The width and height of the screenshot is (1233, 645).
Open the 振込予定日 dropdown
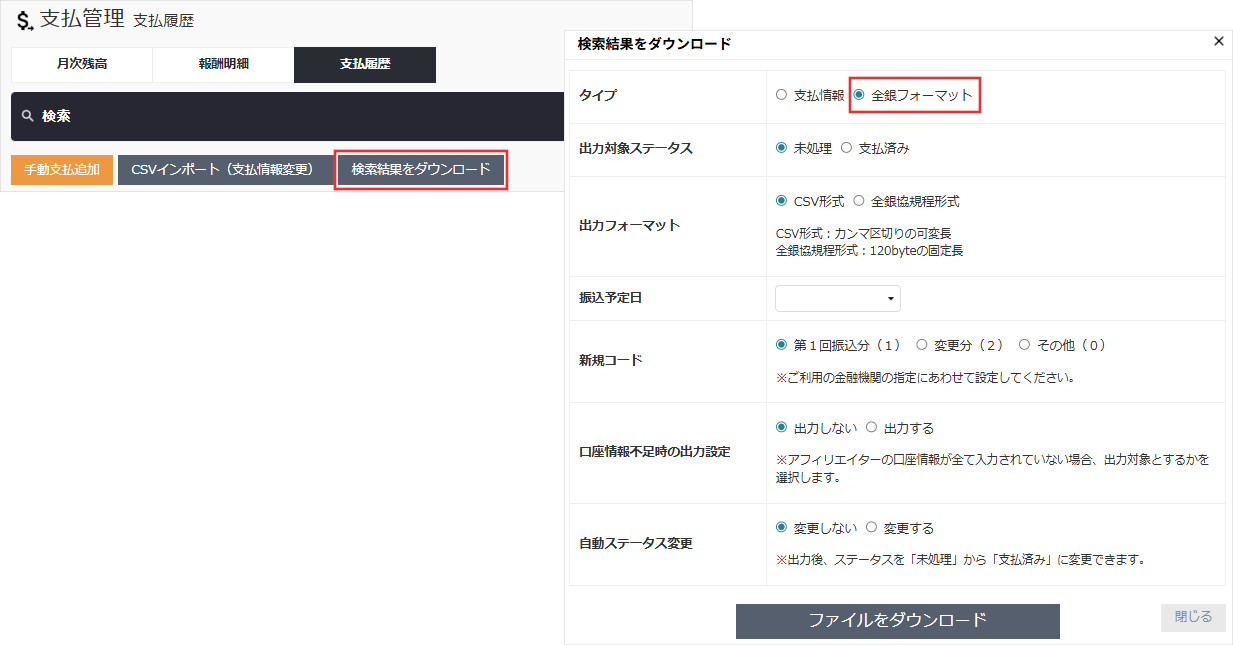837,297
